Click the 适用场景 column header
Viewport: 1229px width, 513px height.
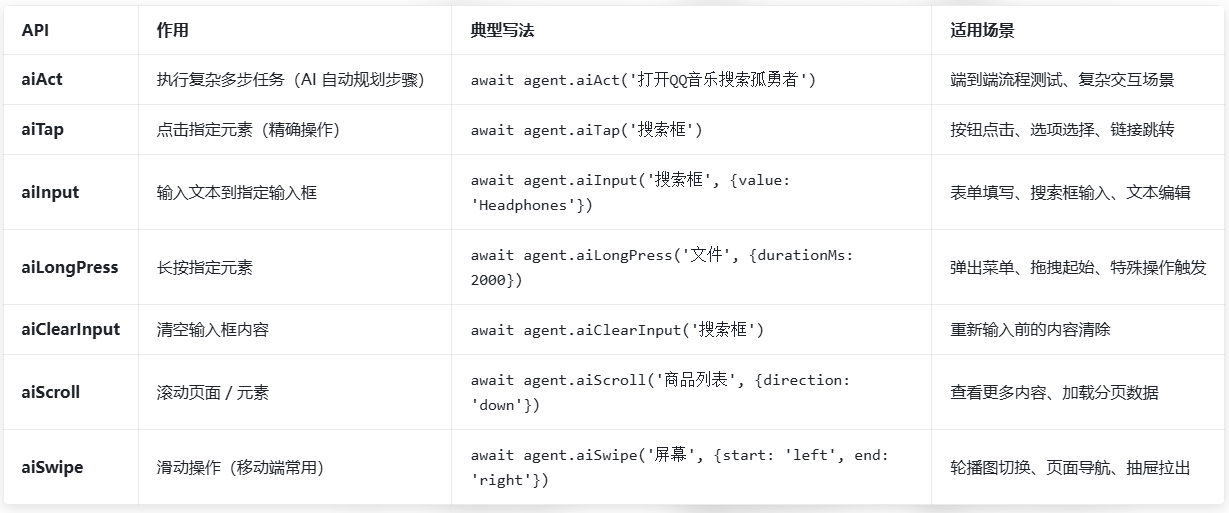[981, 30]
